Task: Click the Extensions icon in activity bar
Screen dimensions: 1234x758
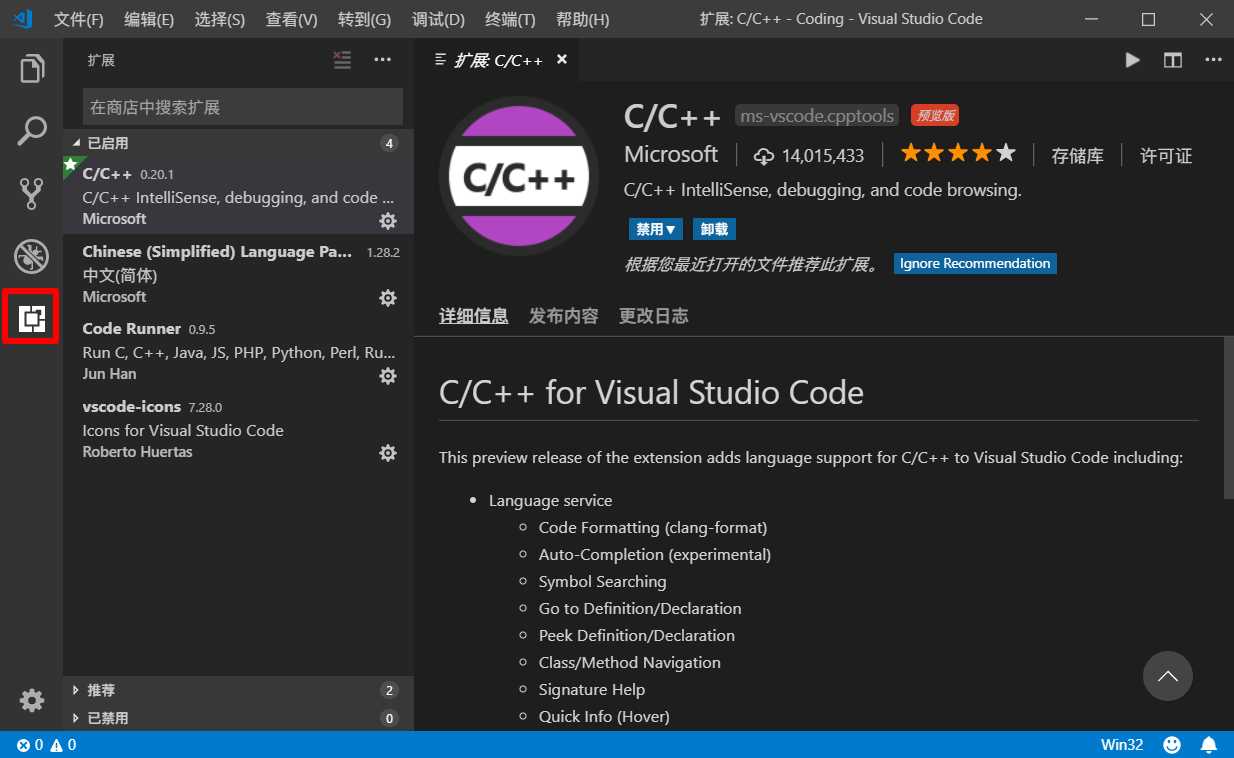Action: [x=32, y=319]
